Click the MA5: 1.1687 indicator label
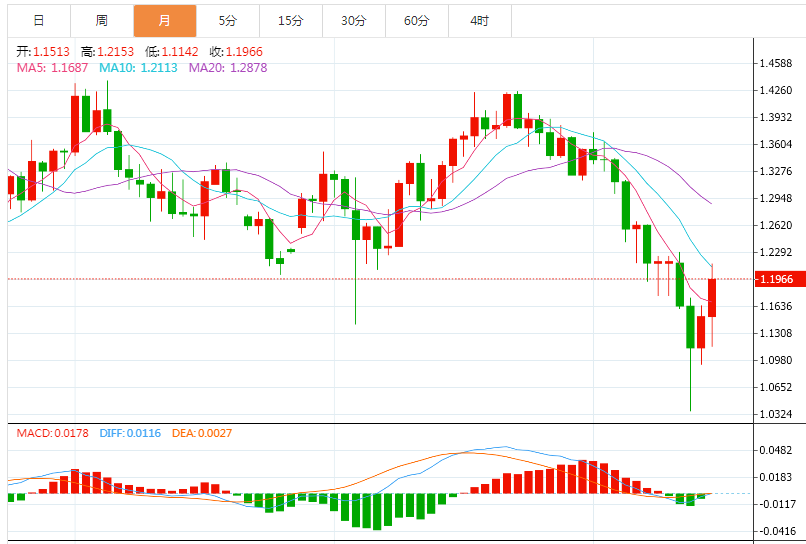This screenshot has width=806, height=544. (x=52, y=68)
